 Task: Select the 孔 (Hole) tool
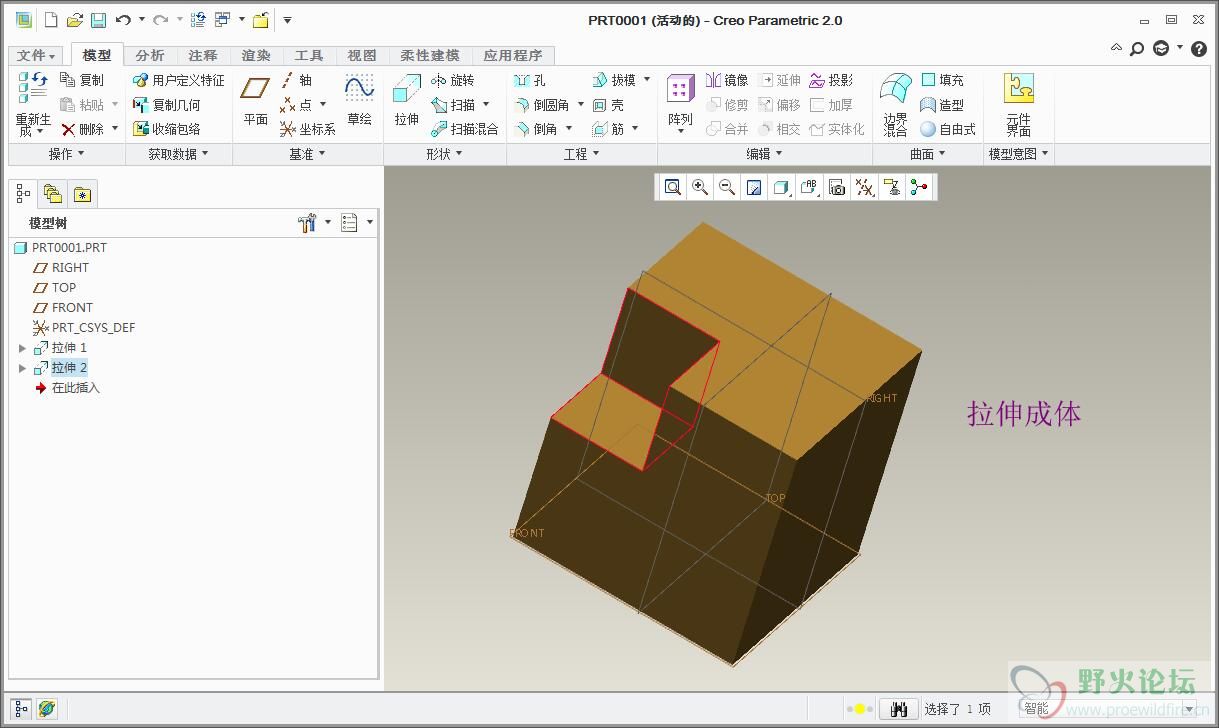pos(529,80)
